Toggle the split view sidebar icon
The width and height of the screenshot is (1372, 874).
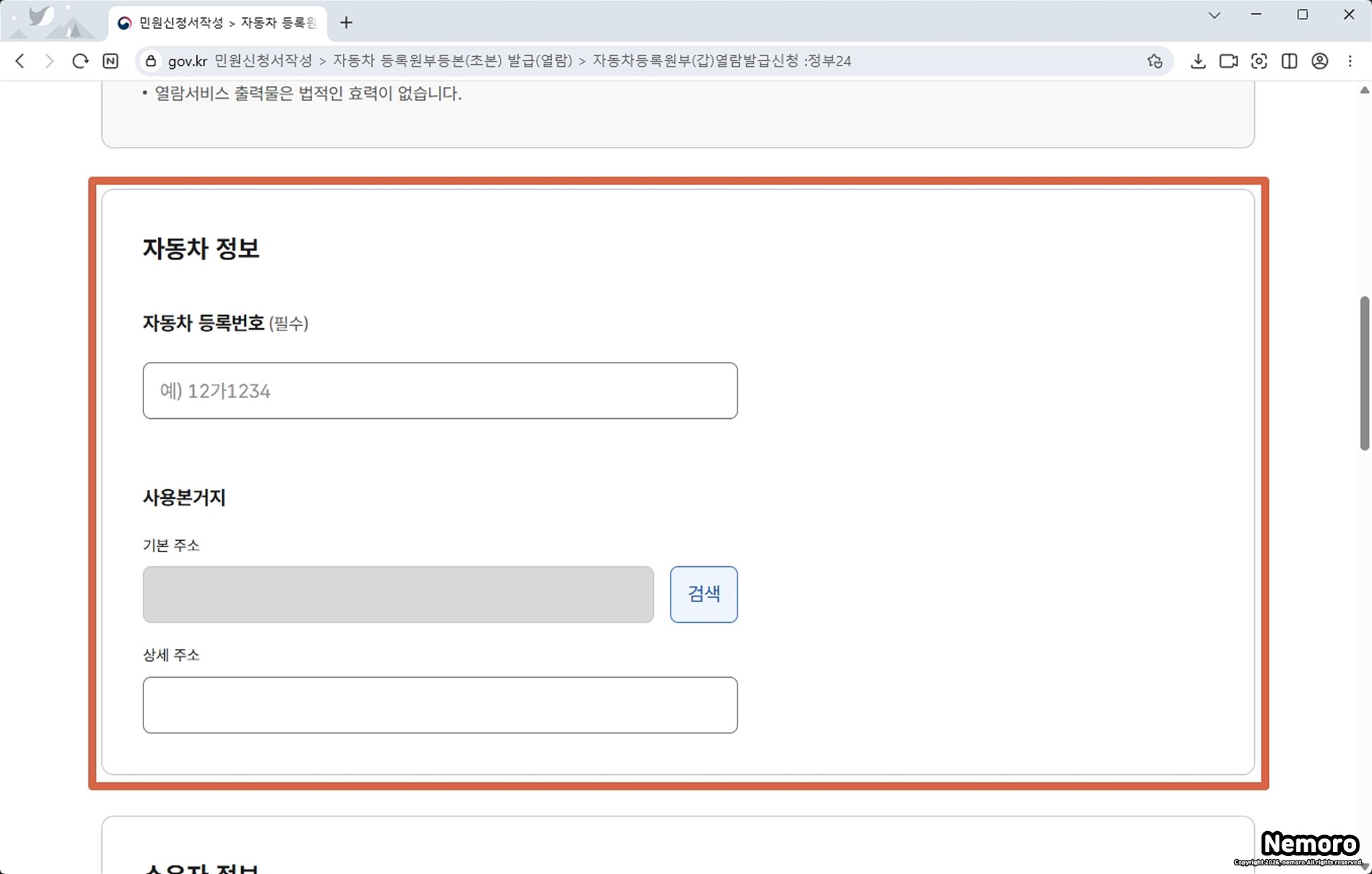[x=1289, y=61]
